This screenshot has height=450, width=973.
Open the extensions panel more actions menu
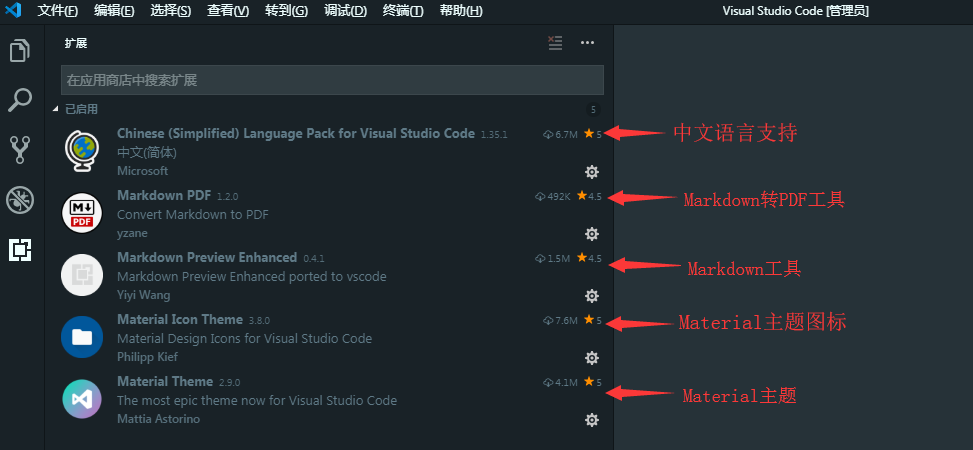coord(587,43)
